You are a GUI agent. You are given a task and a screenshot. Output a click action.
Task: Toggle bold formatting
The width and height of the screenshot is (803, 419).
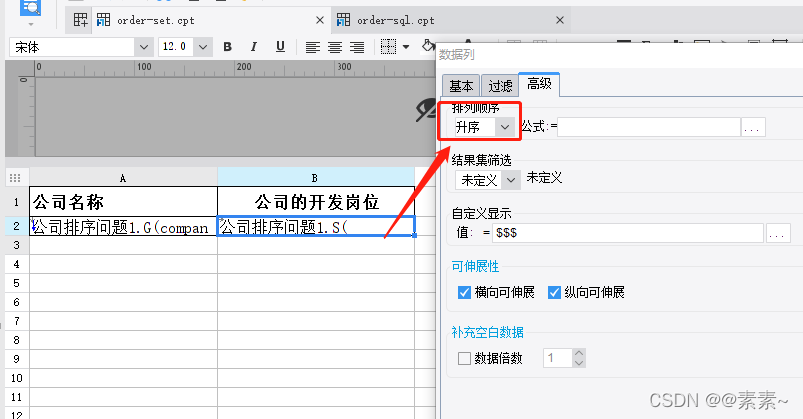tap(228, 47)
